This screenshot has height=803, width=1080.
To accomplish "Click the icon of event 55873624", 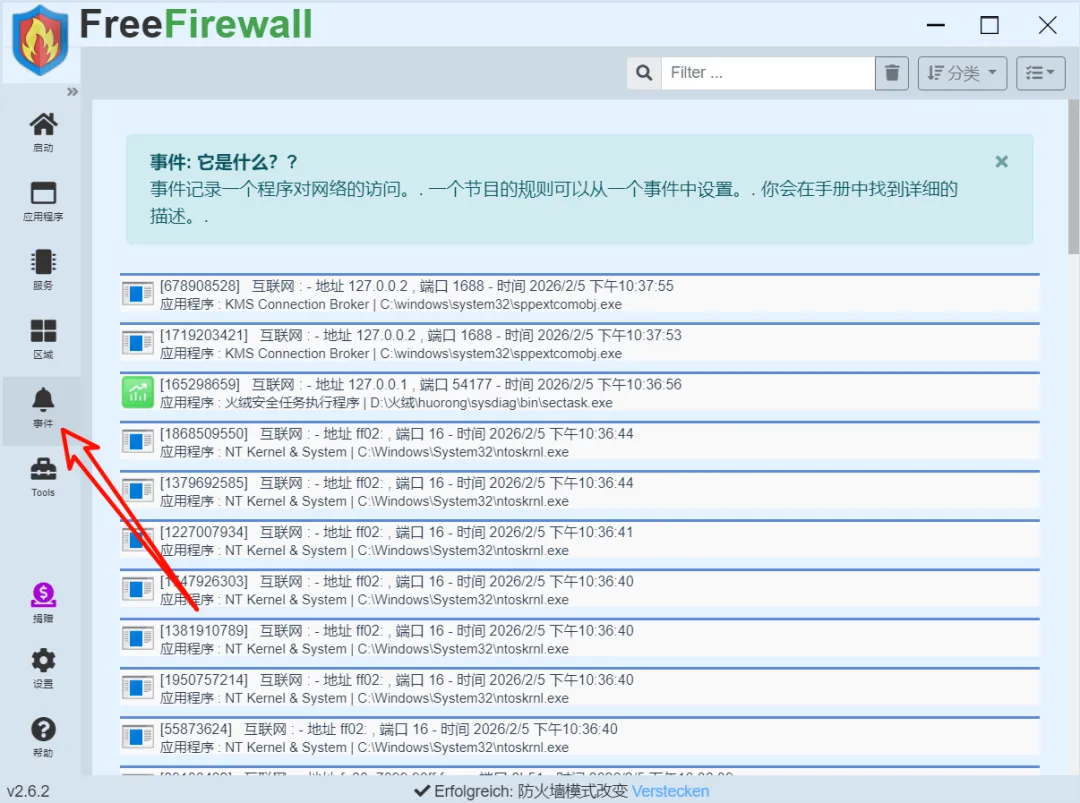I will tap(138, 737).
